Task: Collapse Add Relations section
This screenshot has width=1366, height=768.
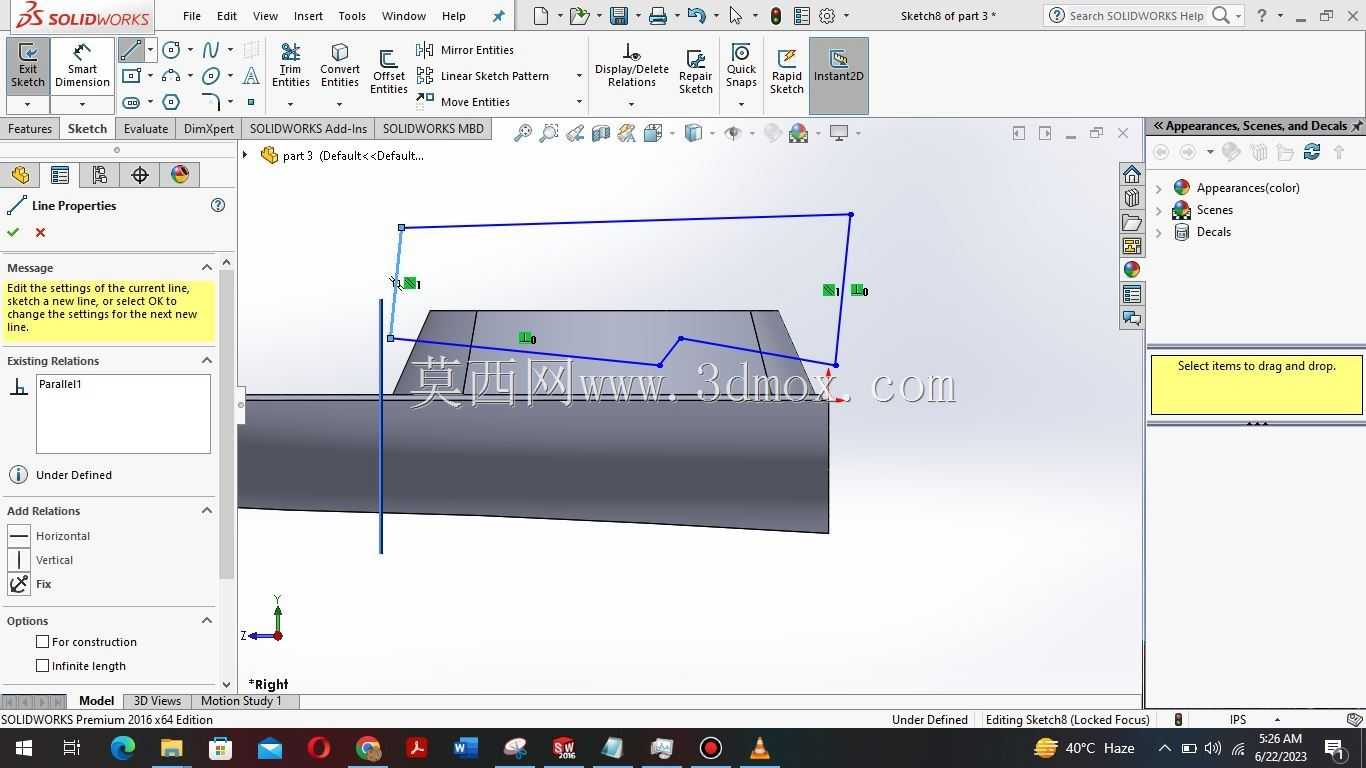Action: point(207,511)
